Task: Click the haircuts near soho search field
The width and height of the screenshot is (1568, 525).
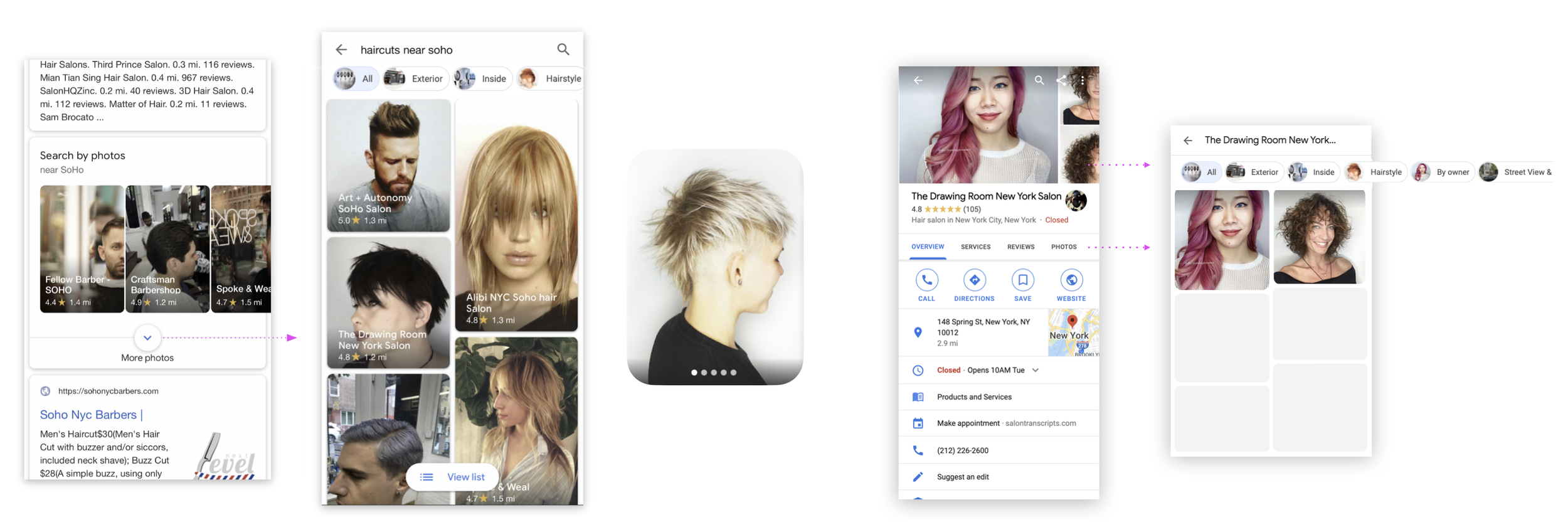Action: pos(406,50)
